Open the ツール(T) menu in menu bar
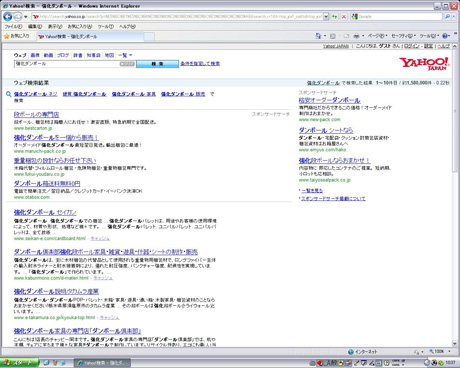The height and width of the screenshot is (368, 460). click(x=106, y=27)
